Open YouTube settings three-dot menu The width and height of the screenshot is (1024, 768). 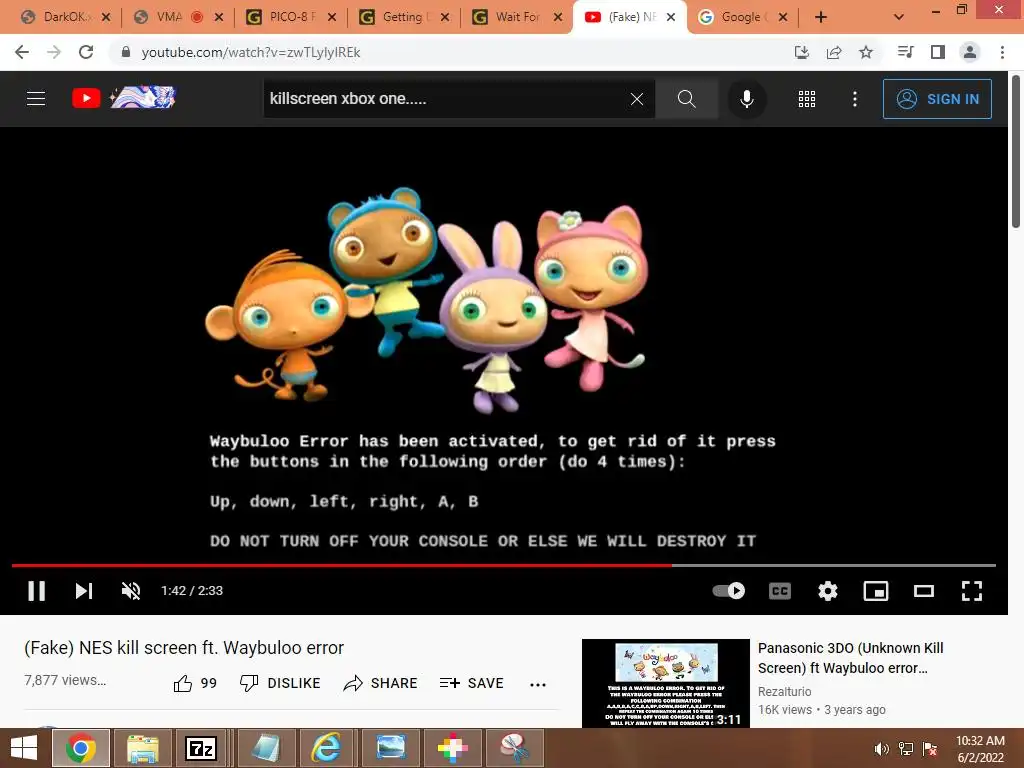[855, 99]
